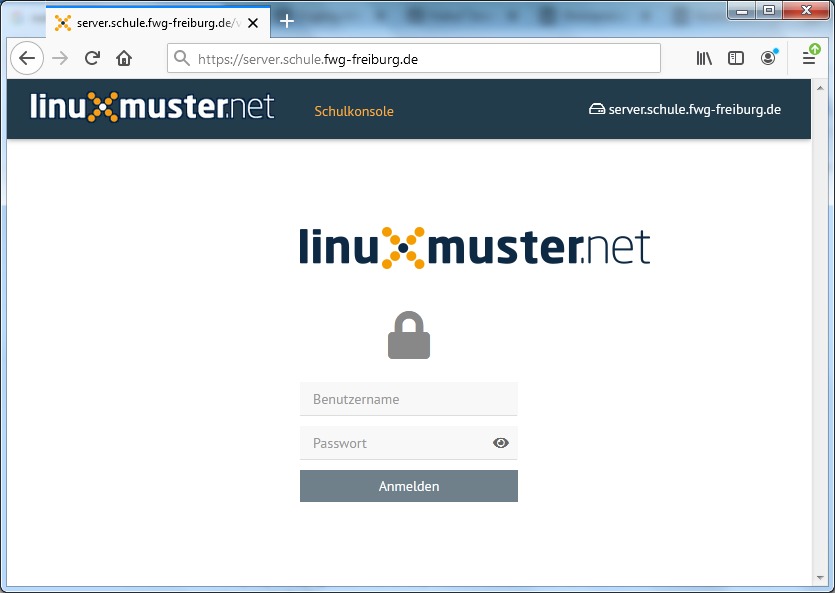Image resolution: width=835 pixels, height=593 pixels.
Task: Open the Schulkonsole menu item
Action: pos(354,111)
